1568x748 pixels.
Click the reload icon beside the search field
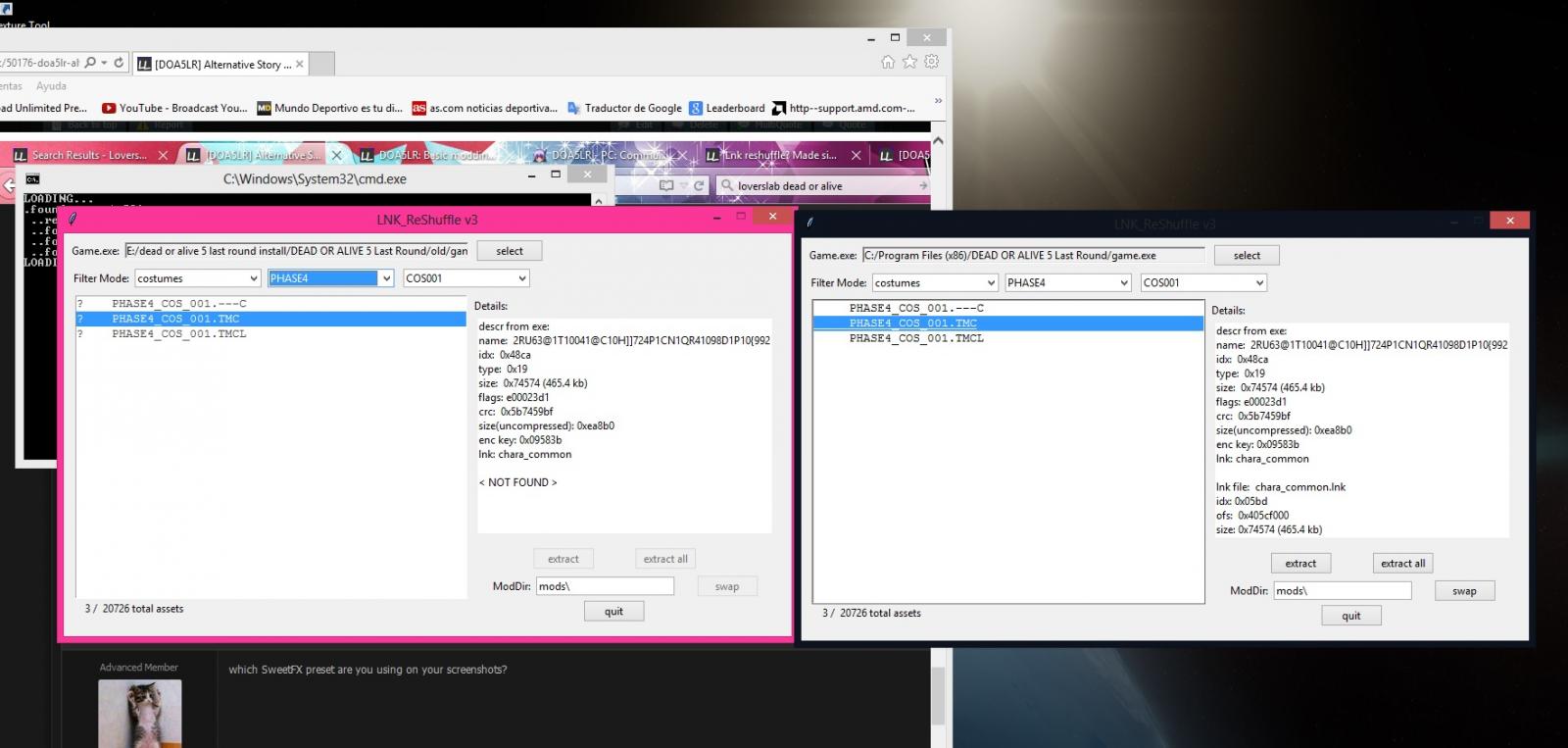click(699, 185)
